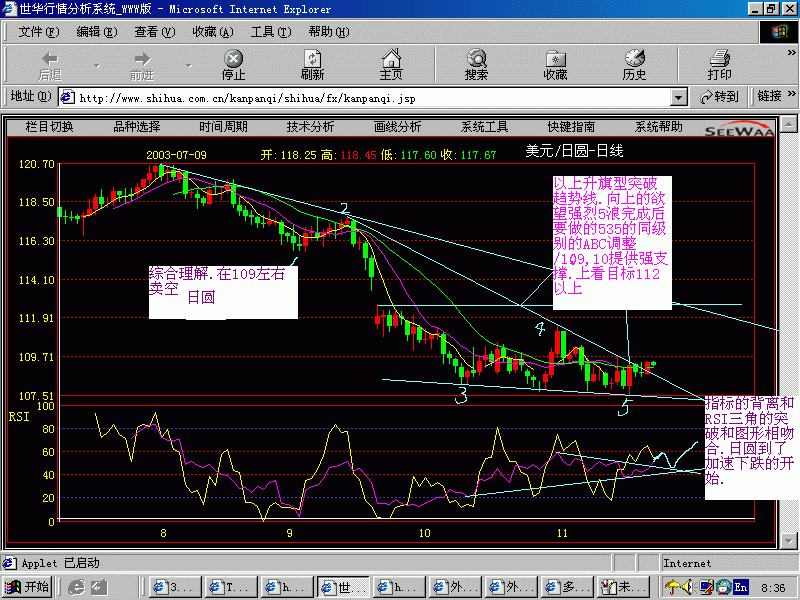Select the 画线分析 line drawing menu
The width and height of the screenshot is (800, 600).
click(x=397, y=127)
